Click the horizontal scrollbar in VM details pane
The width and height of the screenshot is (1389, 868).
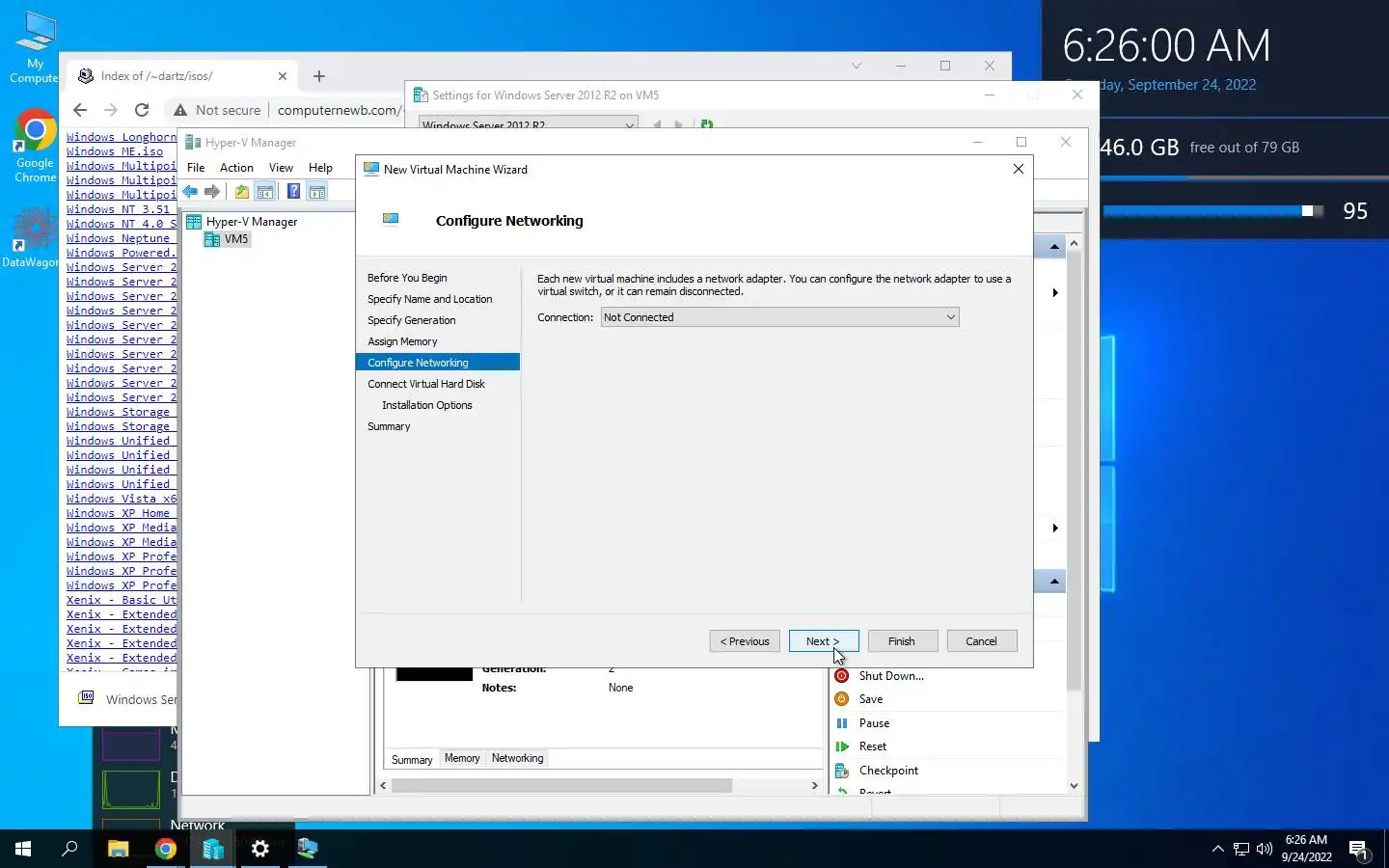point(561,786)
